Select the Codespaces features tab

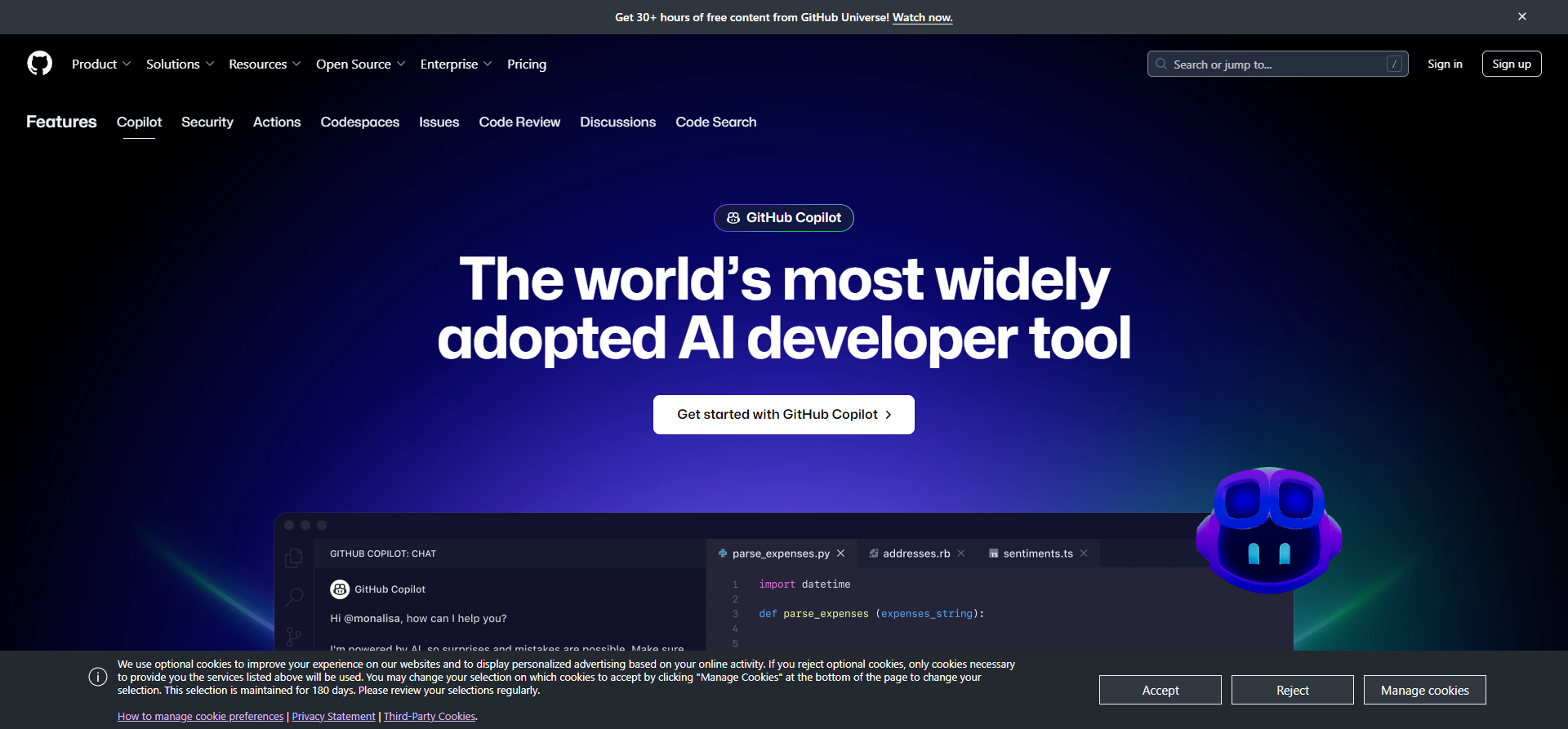(x=360, y=122)
